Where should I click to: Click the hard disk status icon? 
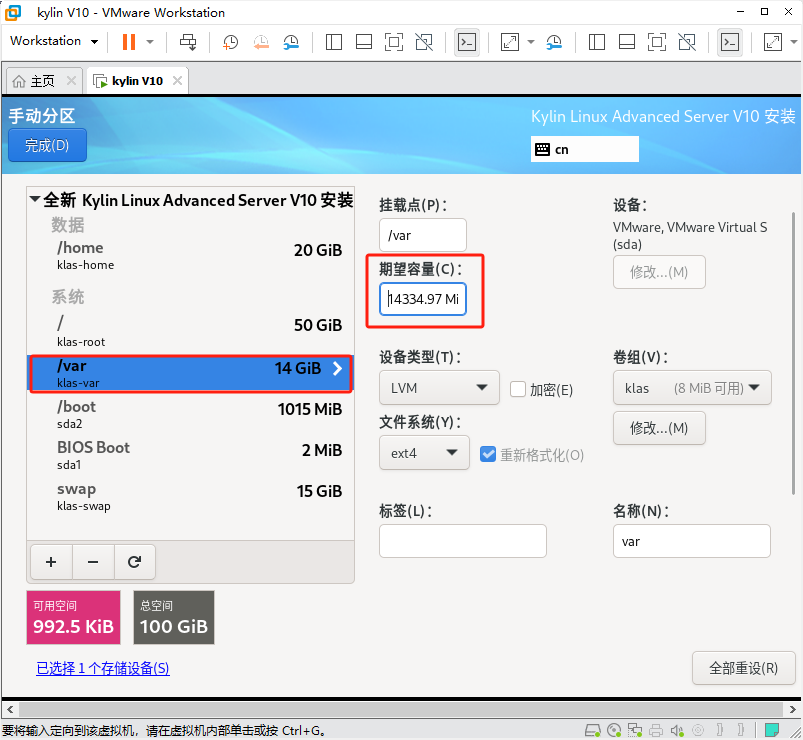[x=593, y=730]
